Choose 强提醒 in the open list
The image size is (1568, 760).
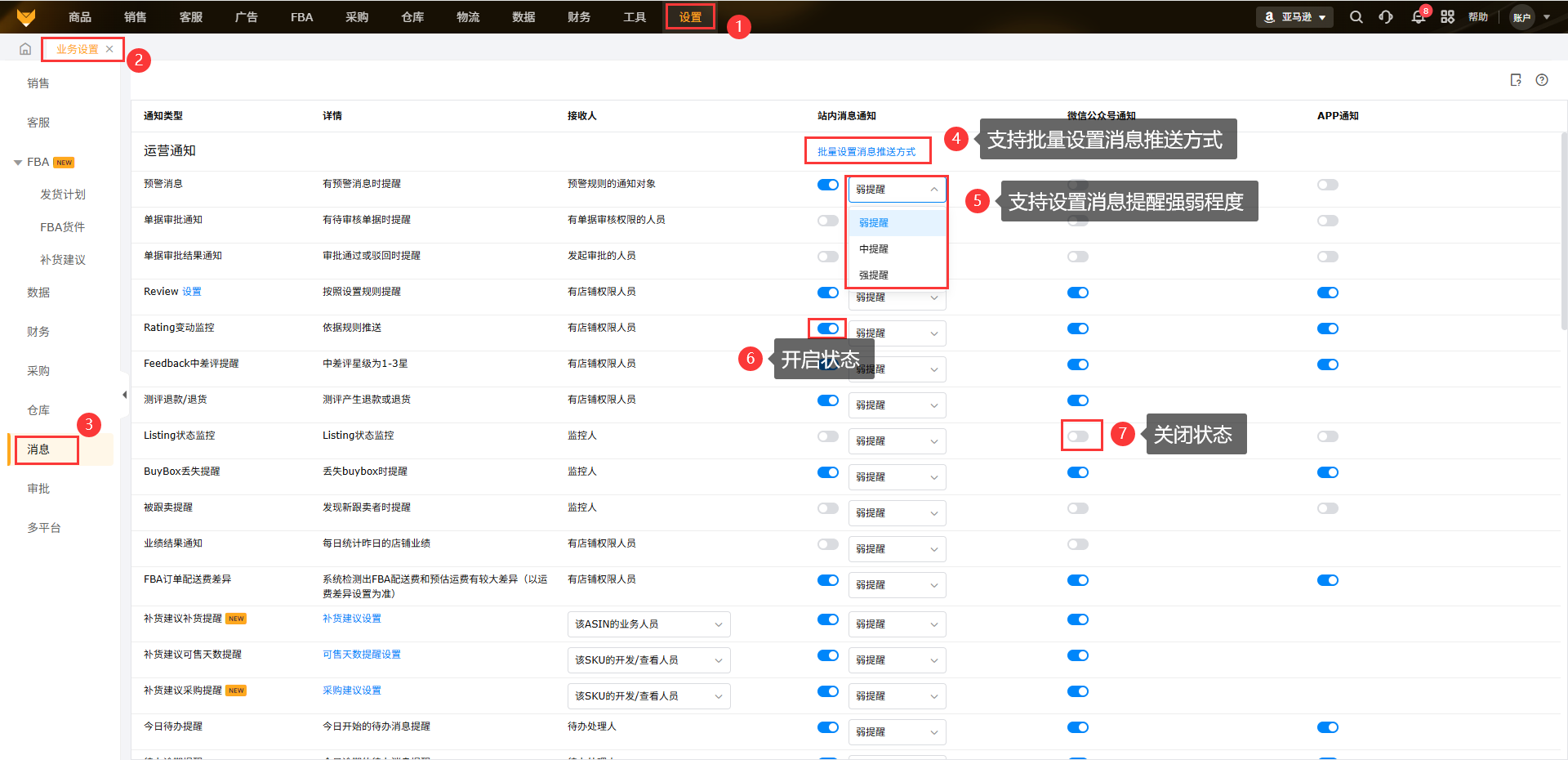click(897, 275)
